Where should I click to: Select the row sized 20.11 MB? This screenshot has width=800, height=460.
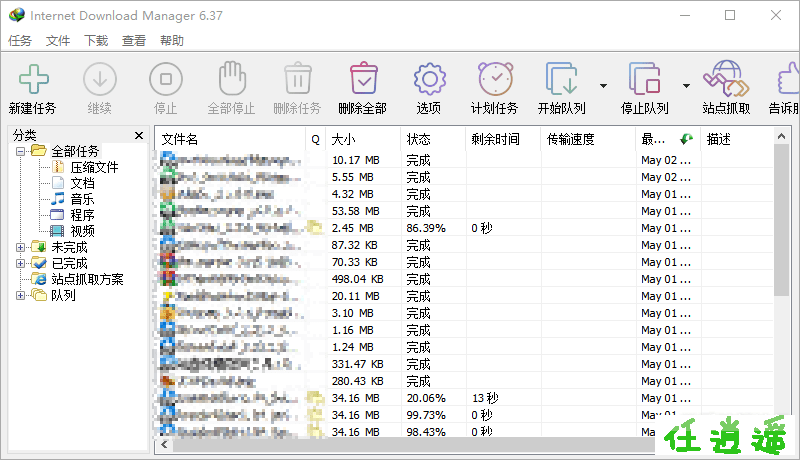(464, 296)
